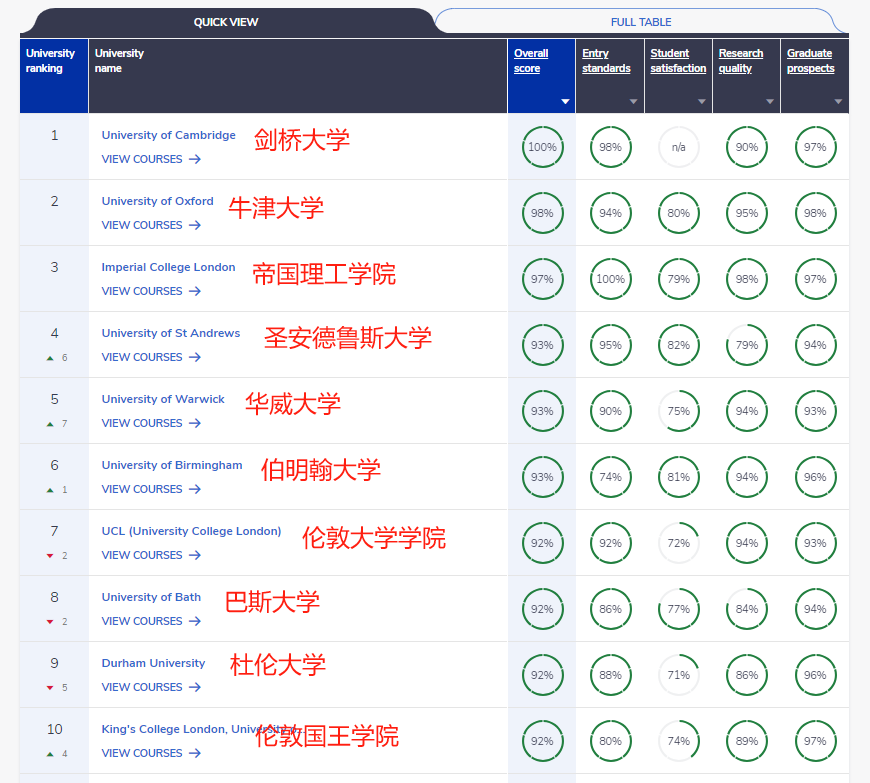Open University of Bath link
The image size is (870, 783).
(x=151, y=597)
